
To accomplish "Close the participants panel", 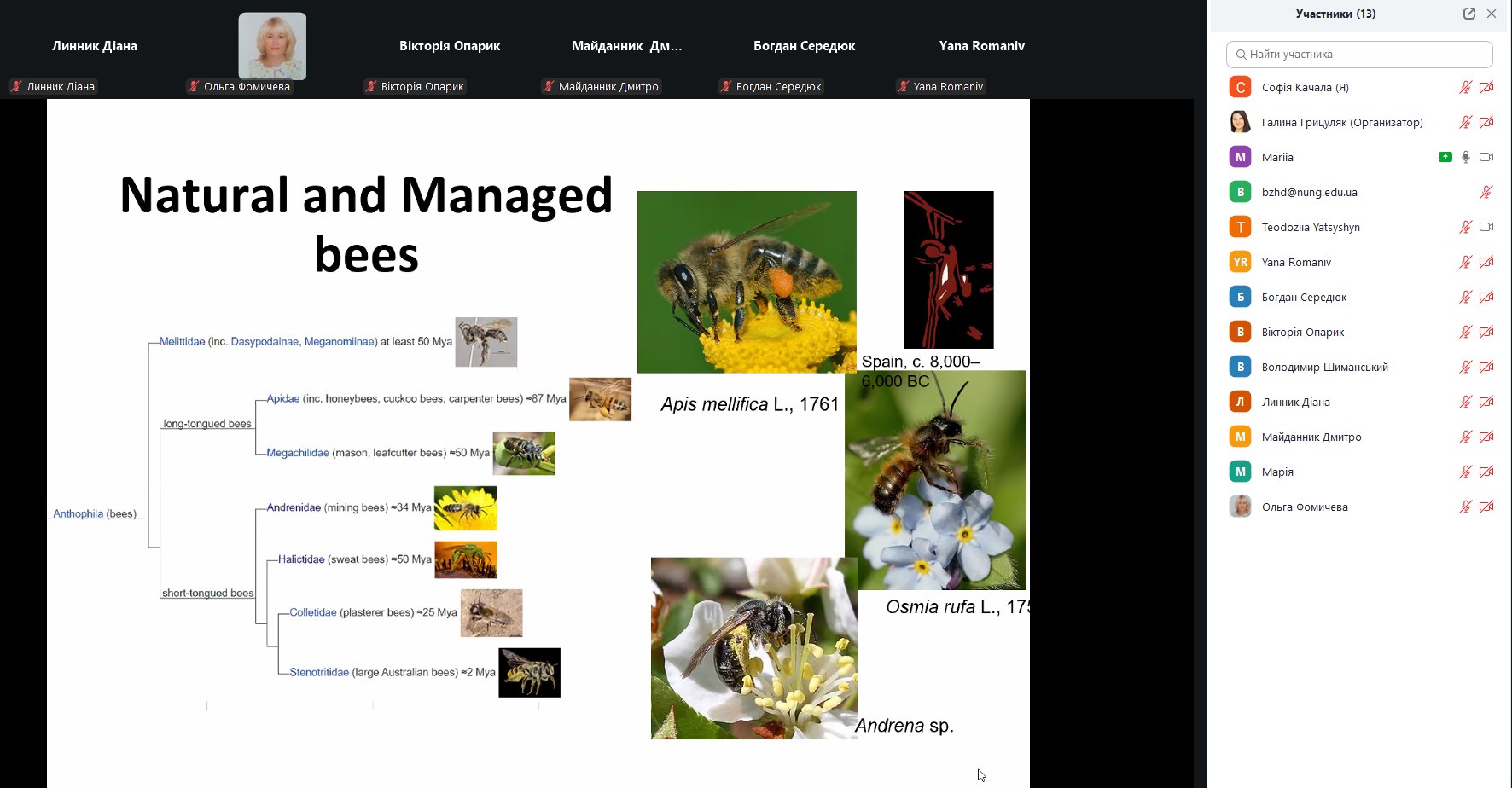I will [1492, 14].
